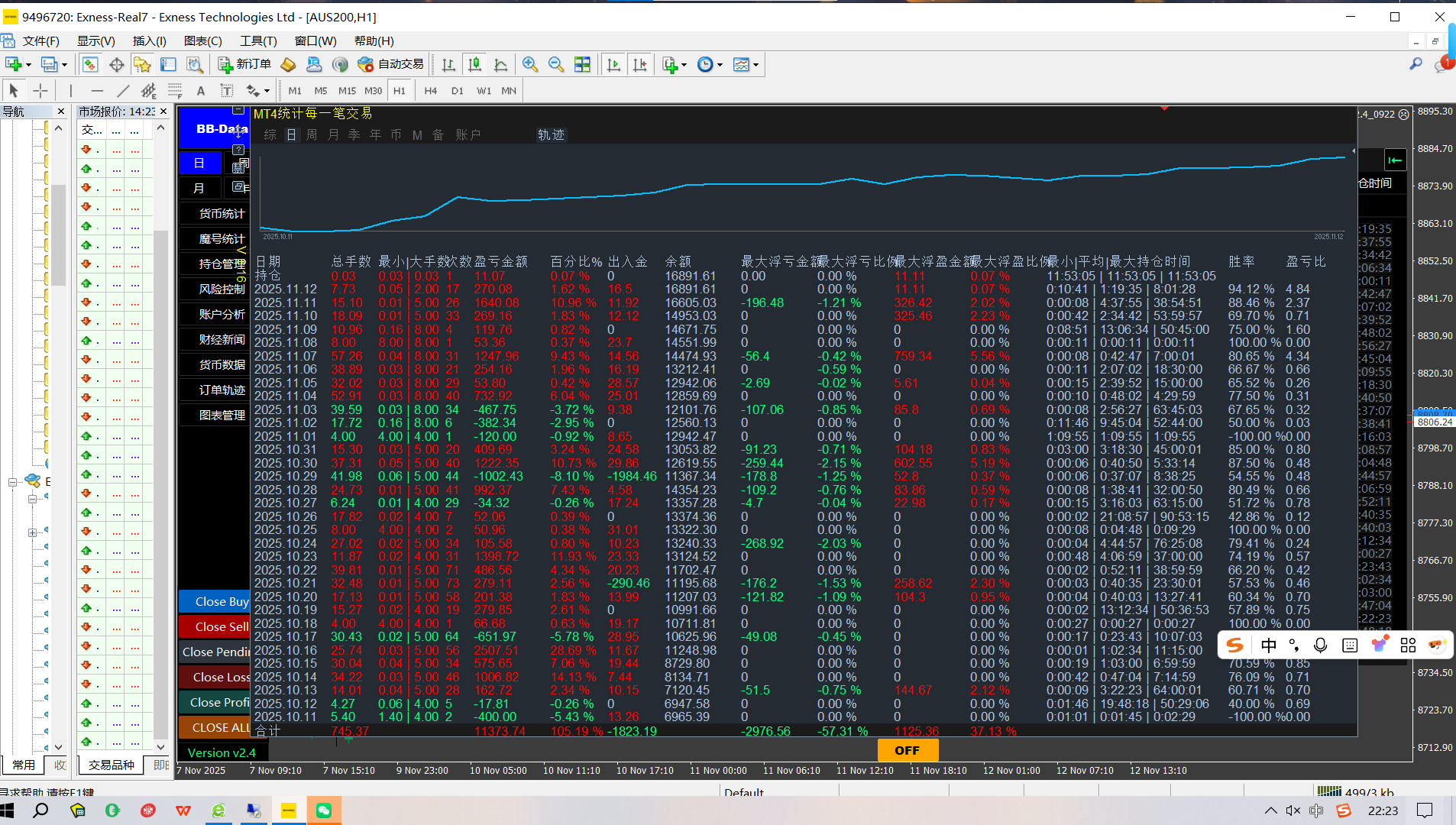Screen dimensions: 1456x825
Task: Select the draw trendline tool
Action: (x=123, y=91)
